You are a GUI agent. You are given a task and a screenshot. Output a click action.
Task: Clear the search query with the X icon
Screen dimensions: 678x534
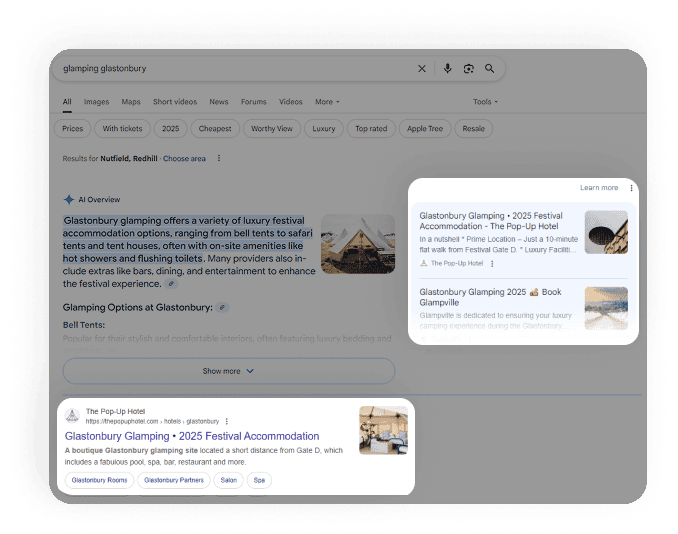421,69
